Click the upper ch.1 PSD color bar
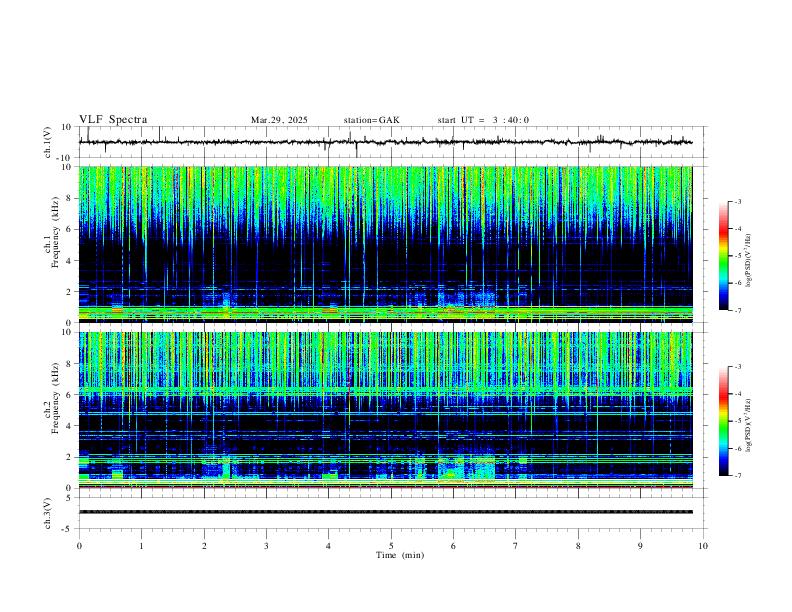This screenshot has height=612, width=792. [x=723, y=256]
